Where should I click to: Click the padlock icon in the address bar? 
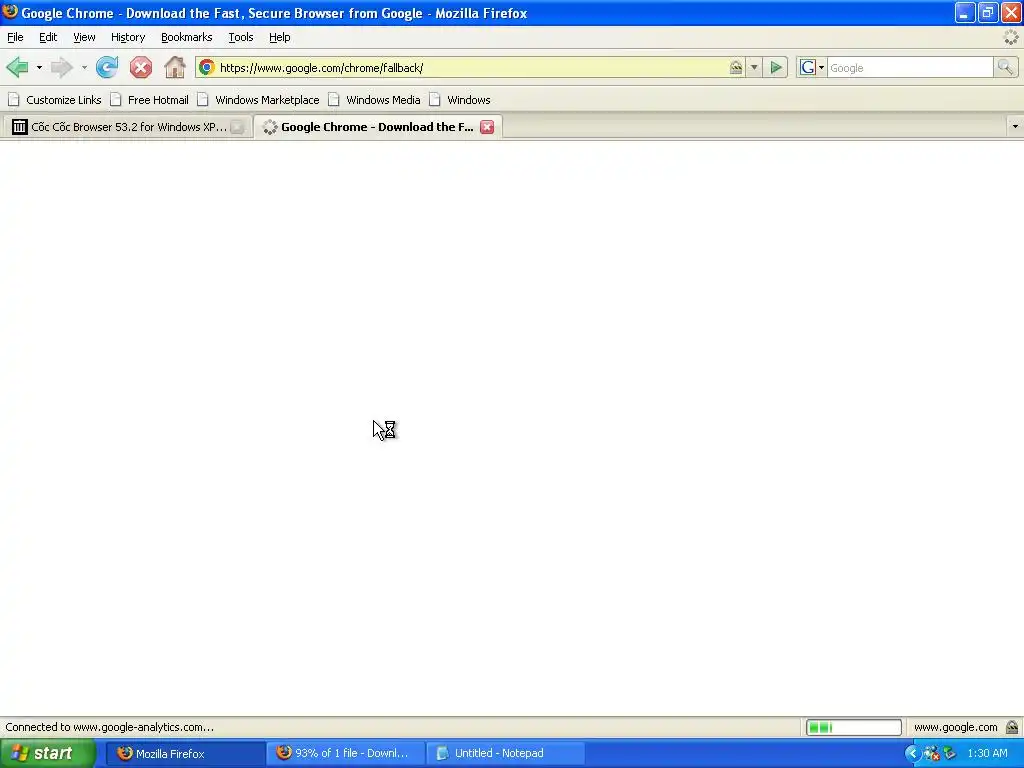pos(736,67)
